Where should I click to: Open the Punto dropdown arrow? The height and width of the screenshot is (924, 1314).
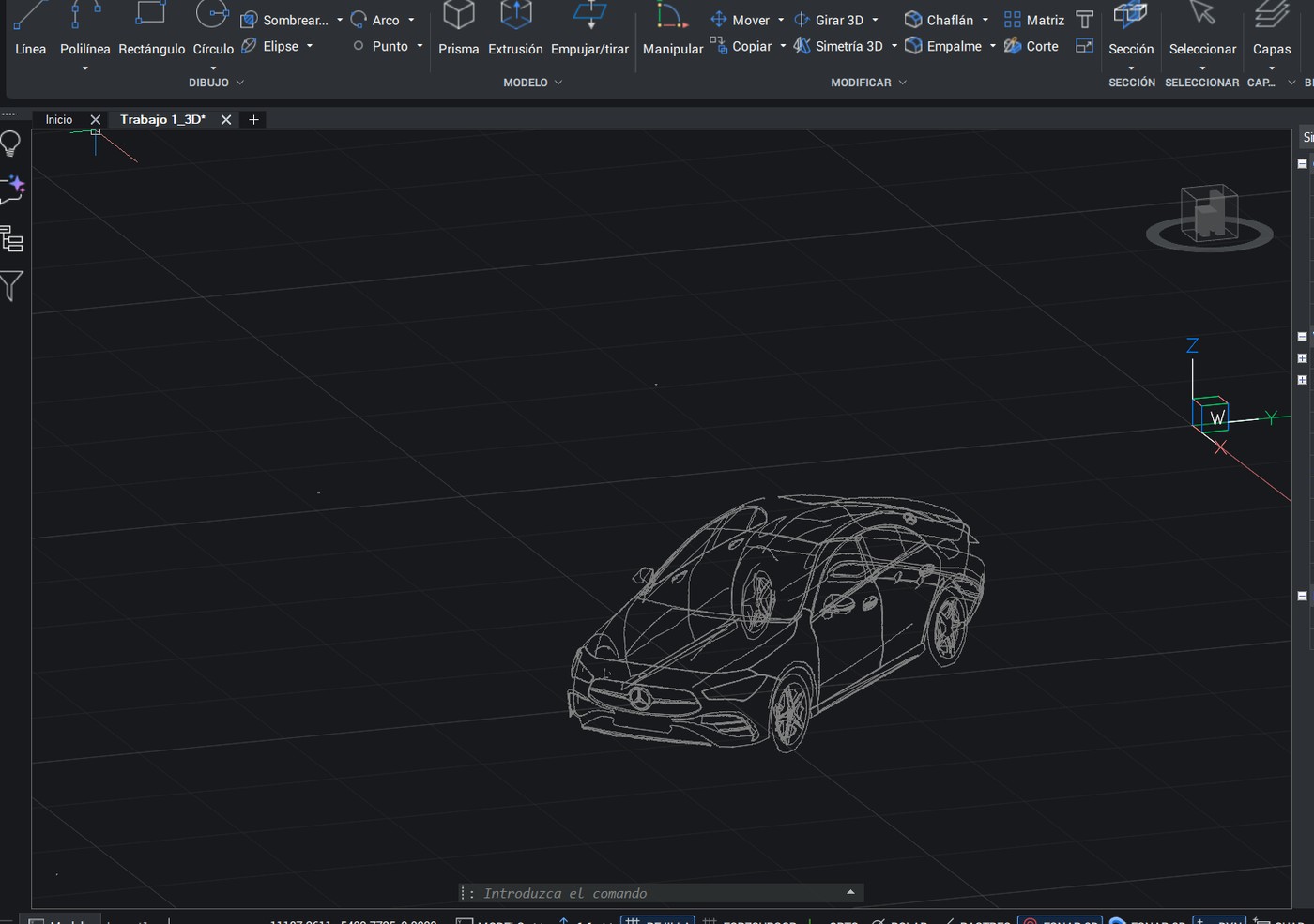(x=420, y=46)
